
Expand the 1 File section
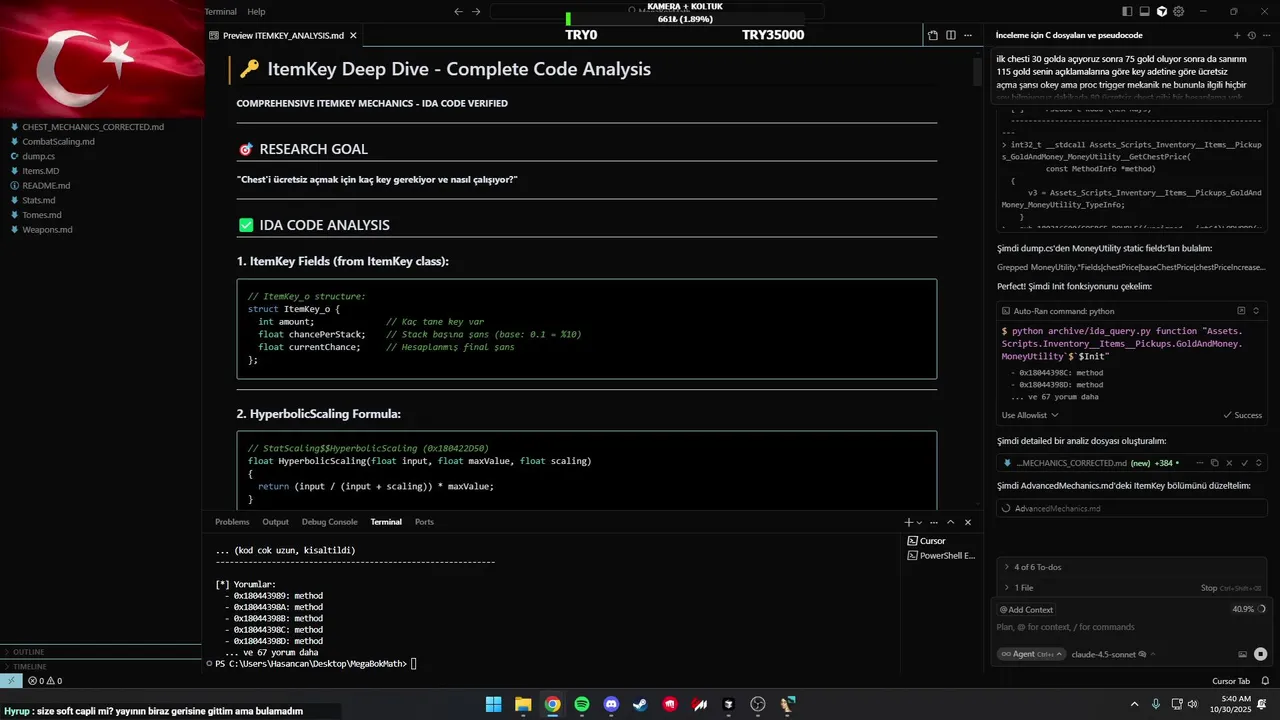click(1022, 588)
